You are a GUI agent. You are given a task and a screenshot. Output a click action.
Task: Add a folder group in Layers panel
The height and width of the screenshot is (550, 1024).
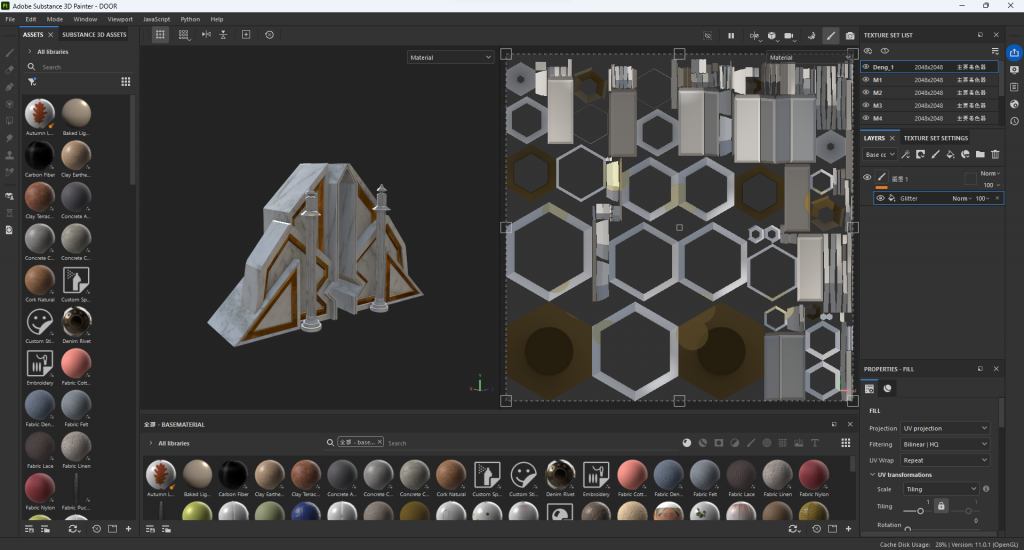[x=980, y=155]
